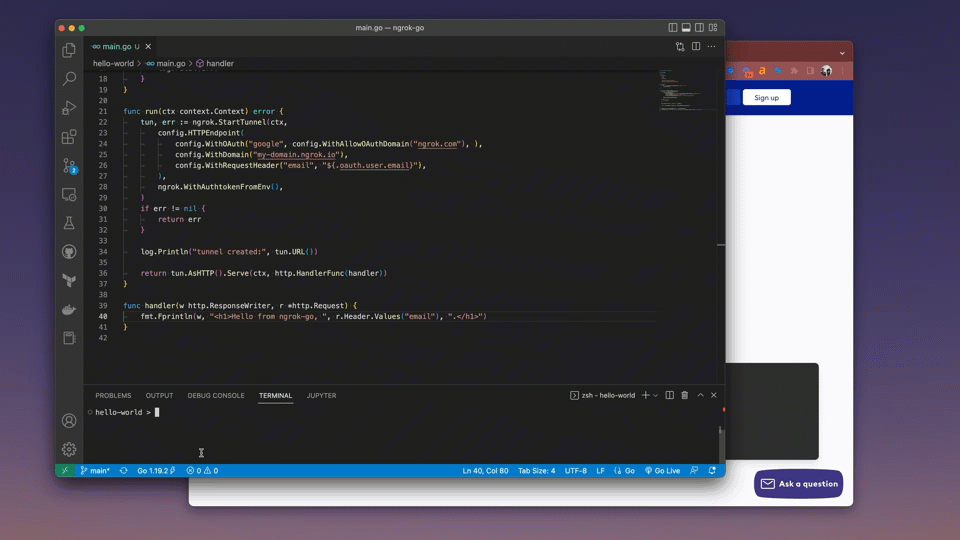
Task: Kill terminal with trash icon
Action: click(684, 396)
